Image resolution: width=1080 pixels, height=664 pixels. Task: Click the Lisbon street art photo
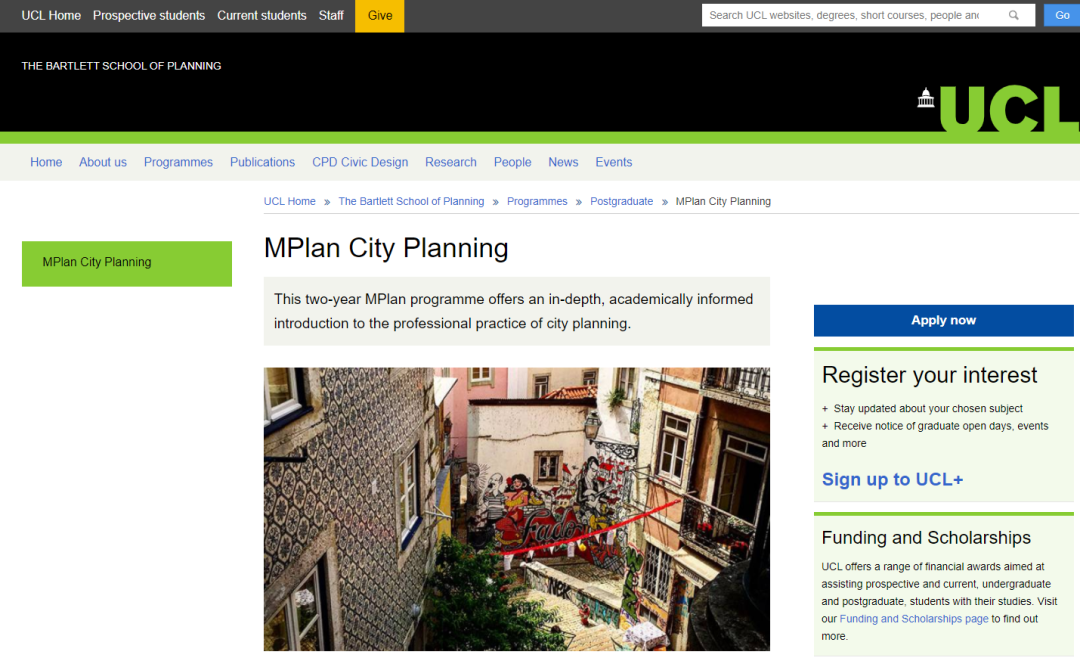[517, 509]
